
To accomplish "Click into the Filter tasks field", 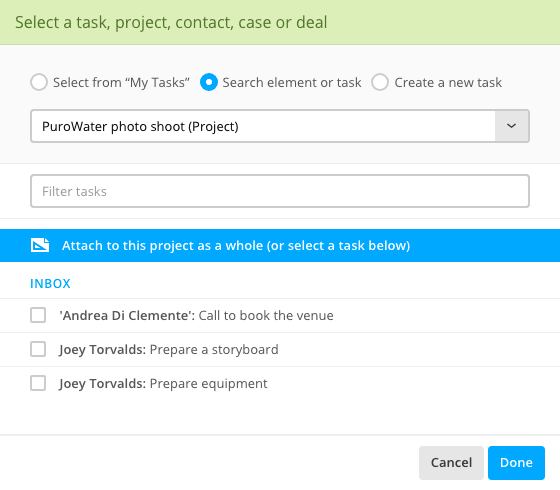I will [280, 191].
